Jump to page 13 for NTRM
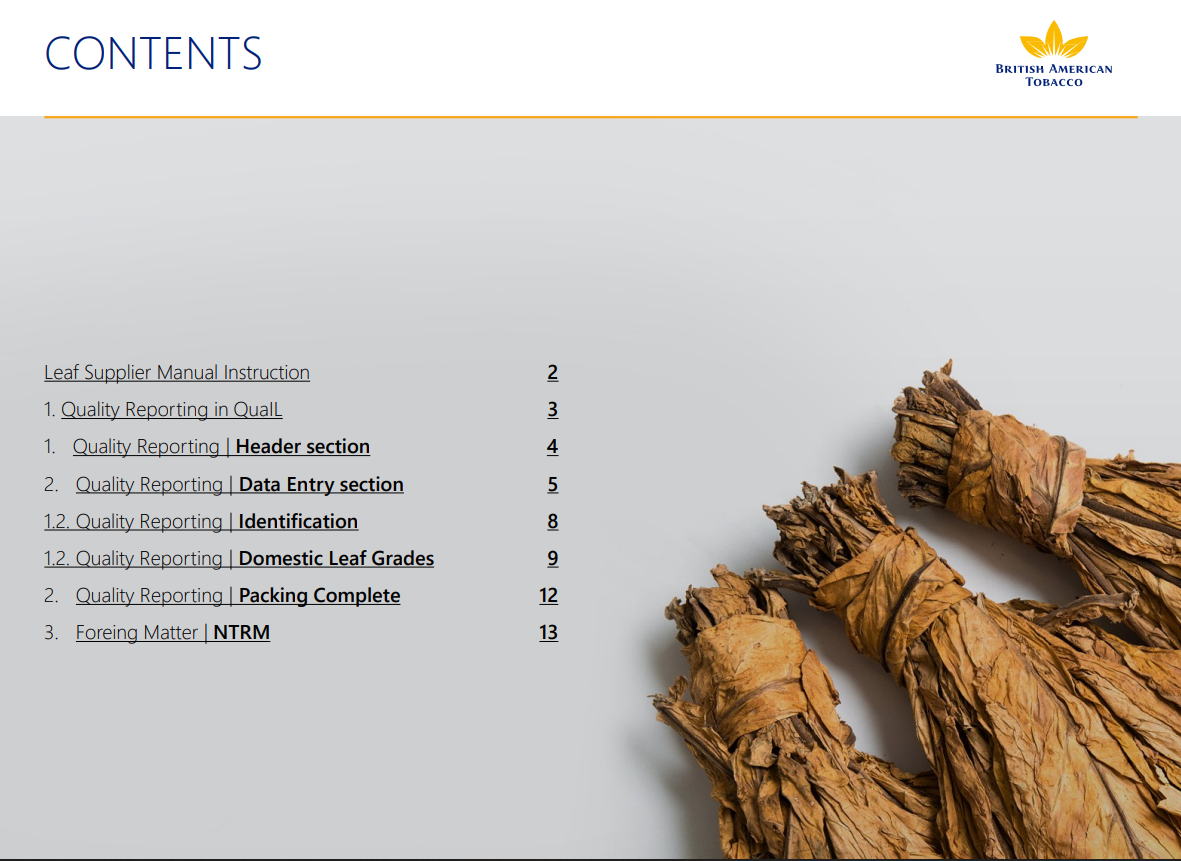This screenshot has height=861, width=1181. 548,633
